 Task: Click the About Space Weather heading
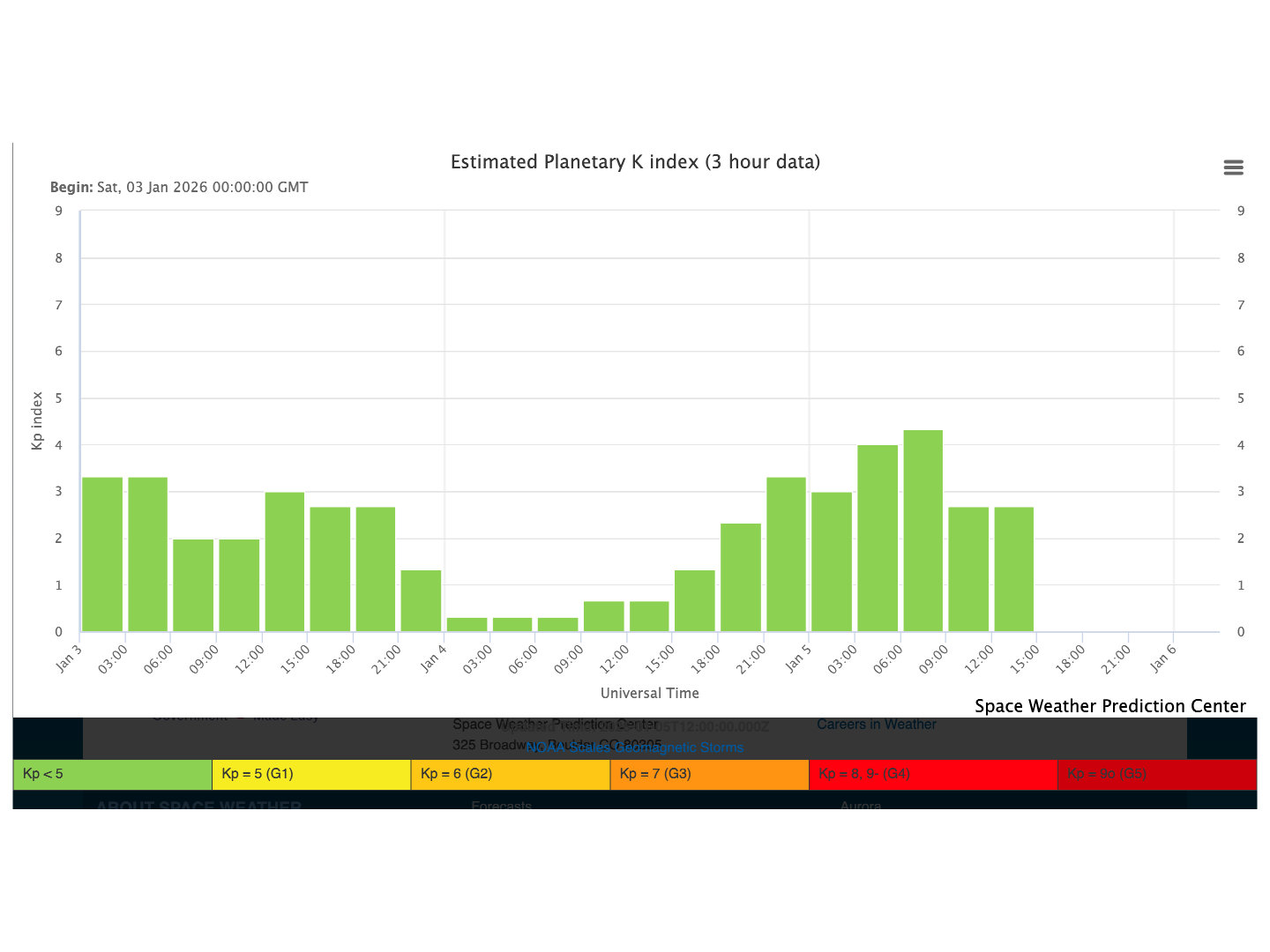tap(198, 804)
